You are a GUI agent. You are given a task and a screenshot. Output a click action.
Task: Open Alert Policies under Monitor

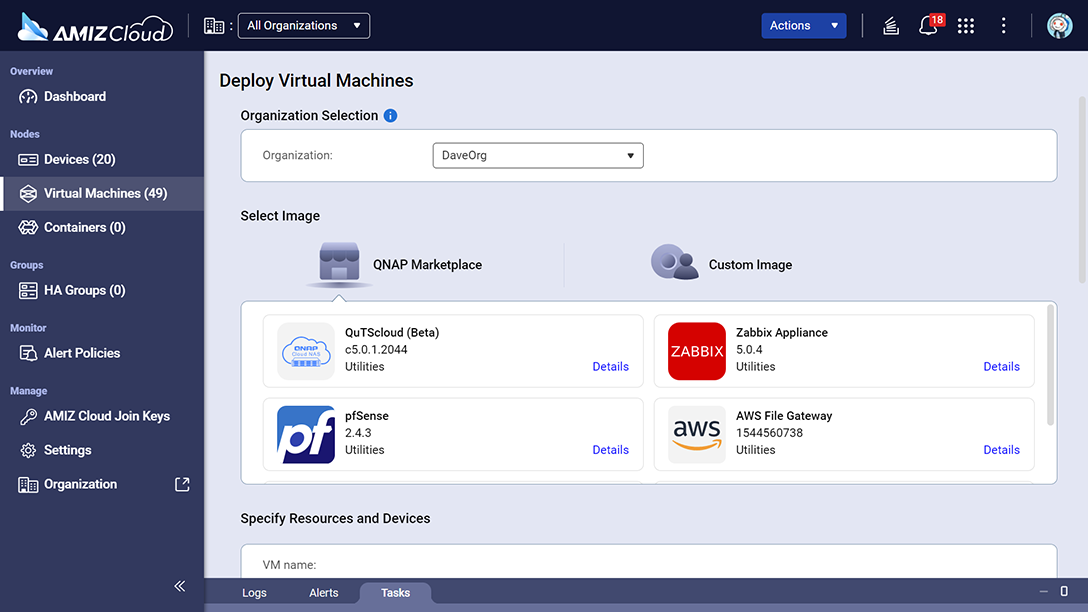[x=85, y=352]
